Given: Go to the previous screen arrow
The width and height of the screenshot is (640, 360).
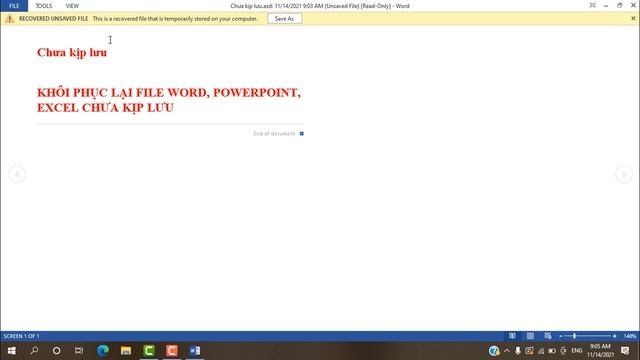Looking at the screenshot, I should click(x=17, y=174).
